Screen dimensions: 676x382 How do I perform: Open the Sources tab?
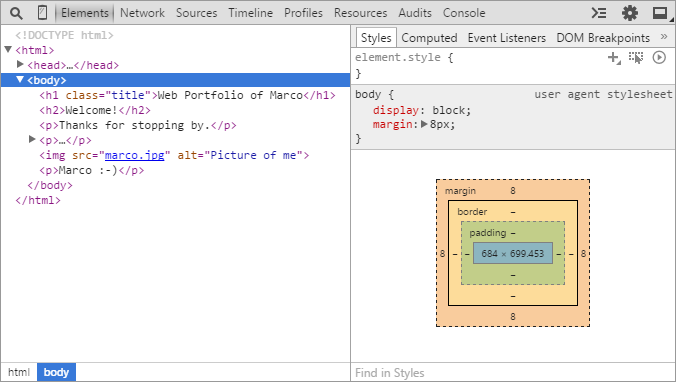pos(196,13)
